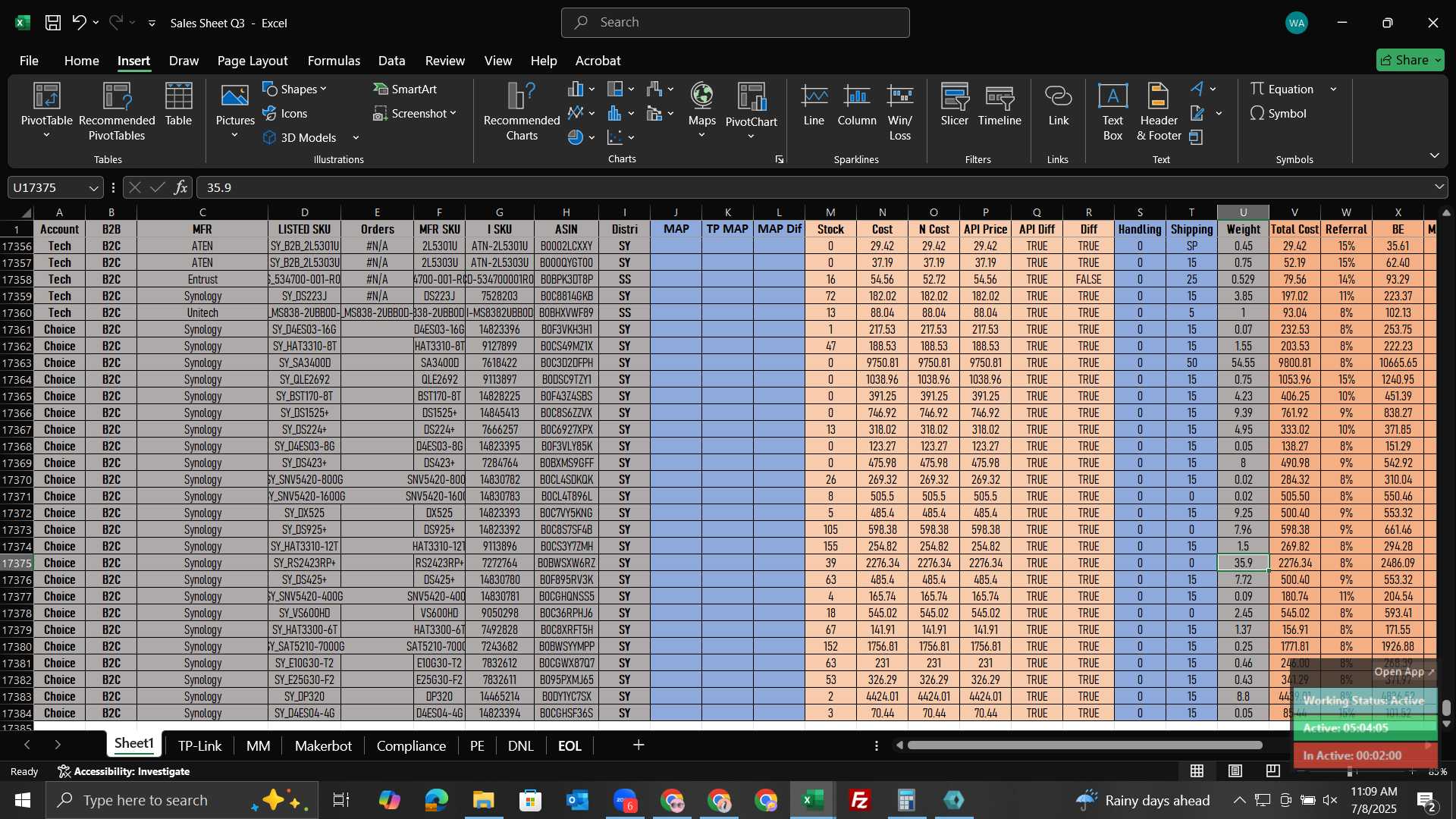This screenshot has width=1456, height=819.
Task: Switch to Page Break Preview view
Action: [1273, 771]
